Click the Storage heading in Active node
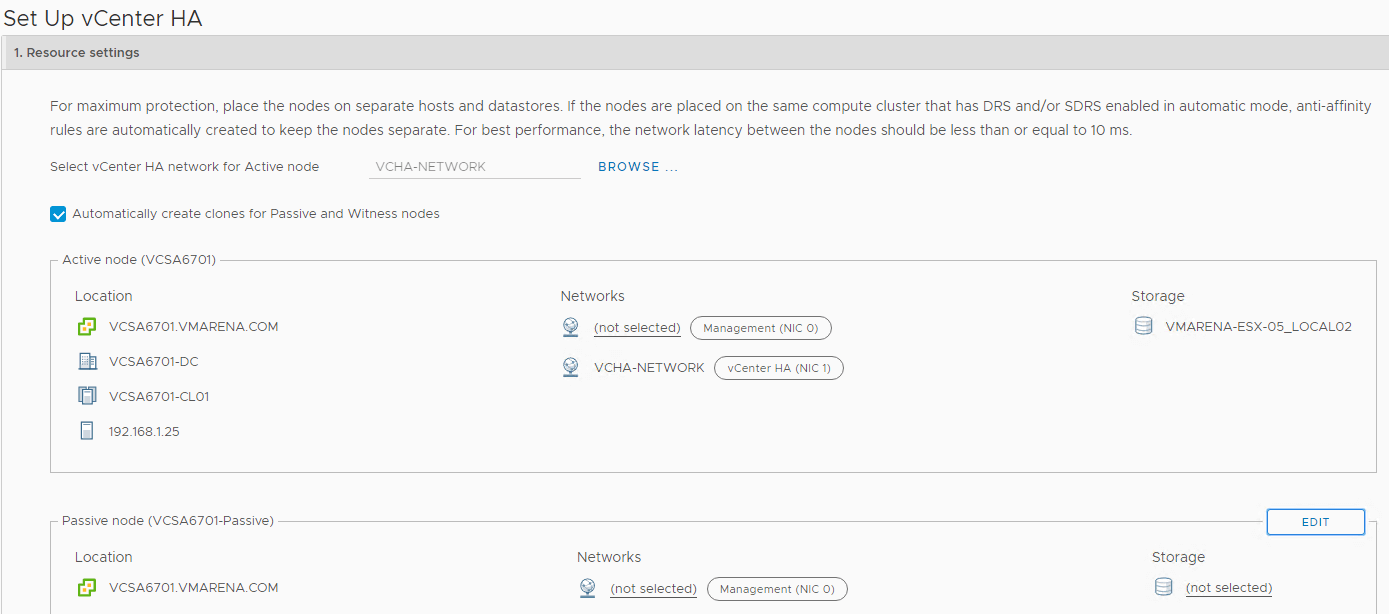This screenshot has width=1389, height=614. tap(1158, 296)
